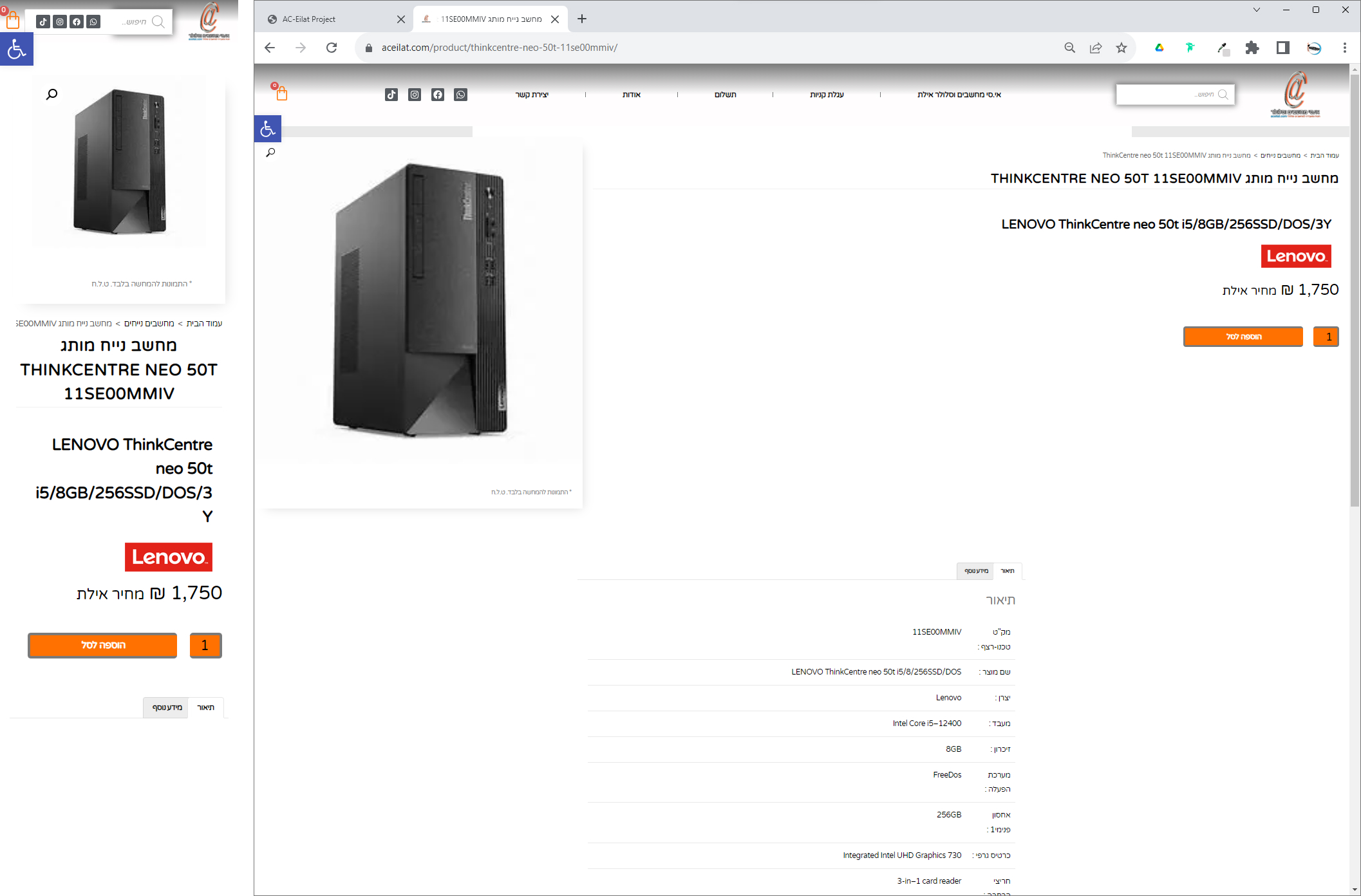The width and height of the screenshot is (1361, 896).
Task: Click the product thumbnail in the left mobile preview
Action: (120, 162)
